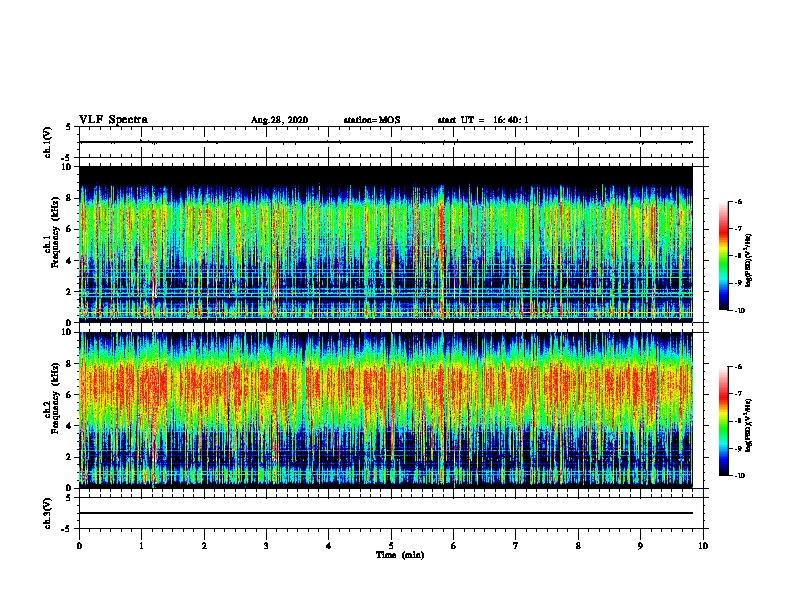Viewport: 792px width, 612px height.
Task: Click the ch.2 "Frequency (kHz)" axis label
Action: (55, 398)
